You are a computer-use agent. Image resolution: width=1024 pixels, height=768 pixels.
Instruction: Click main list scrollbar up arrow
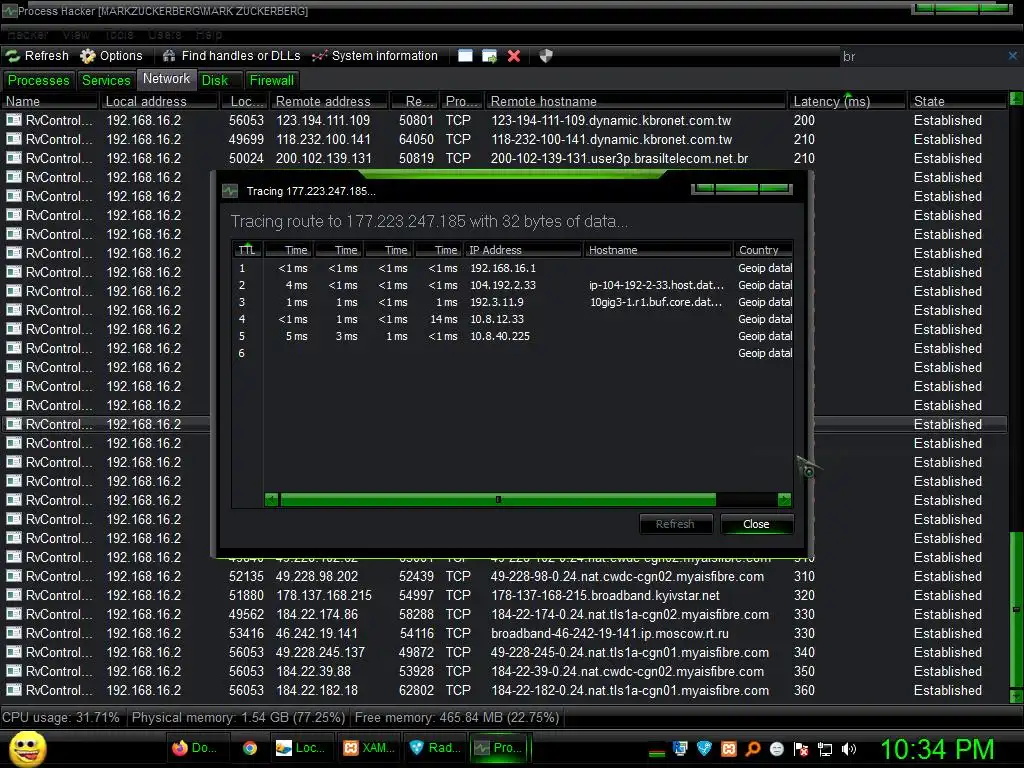pyautogui.click(x=1016, y=99)
